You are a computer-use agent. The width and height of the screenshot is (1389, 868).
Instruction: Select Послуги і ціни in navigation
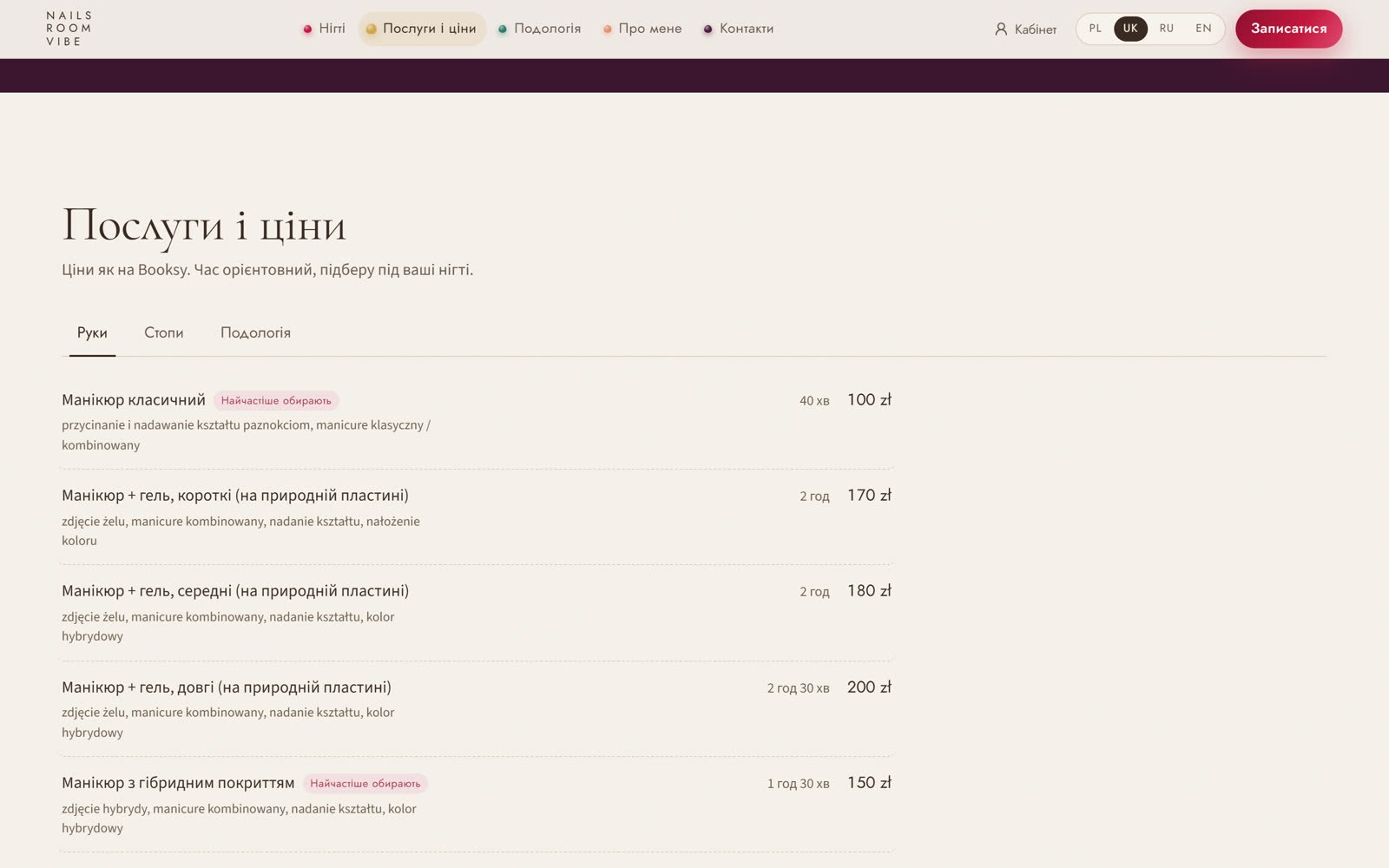422,29
